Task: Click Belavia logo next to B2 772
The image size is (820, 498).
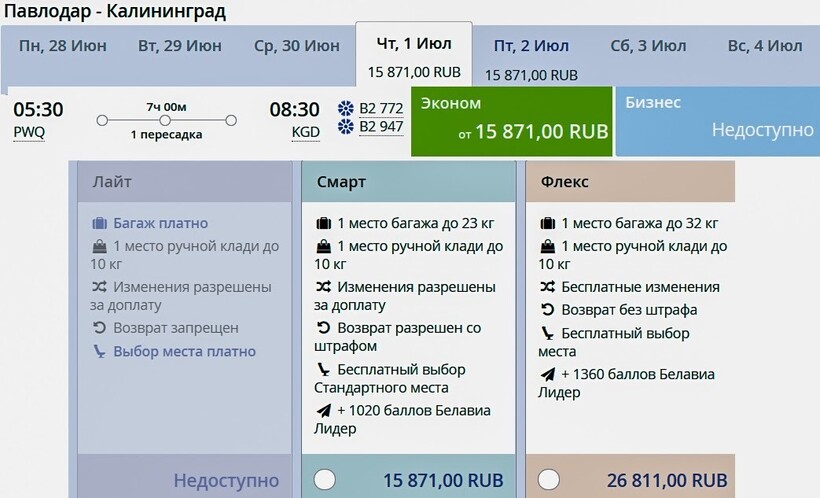Action: tap(346, 109)
